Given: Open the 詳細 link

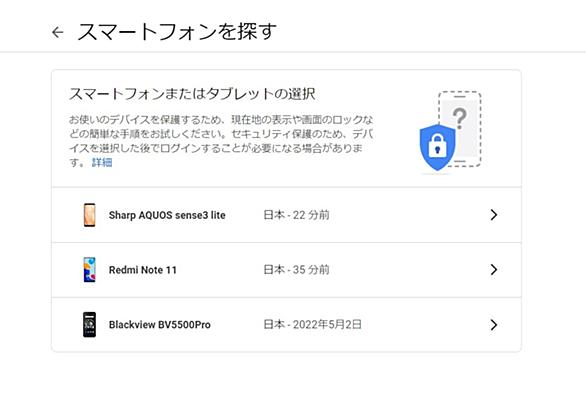Looking at the screenshot, I should [102, 163].
